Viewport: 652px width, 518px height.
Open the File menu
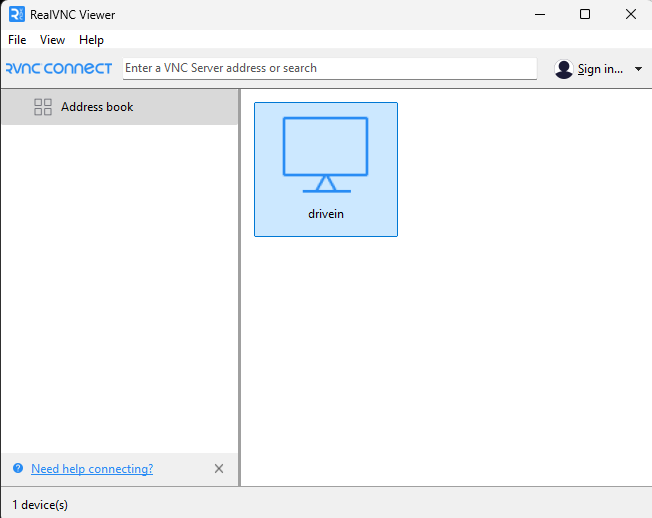click(17, 40)
